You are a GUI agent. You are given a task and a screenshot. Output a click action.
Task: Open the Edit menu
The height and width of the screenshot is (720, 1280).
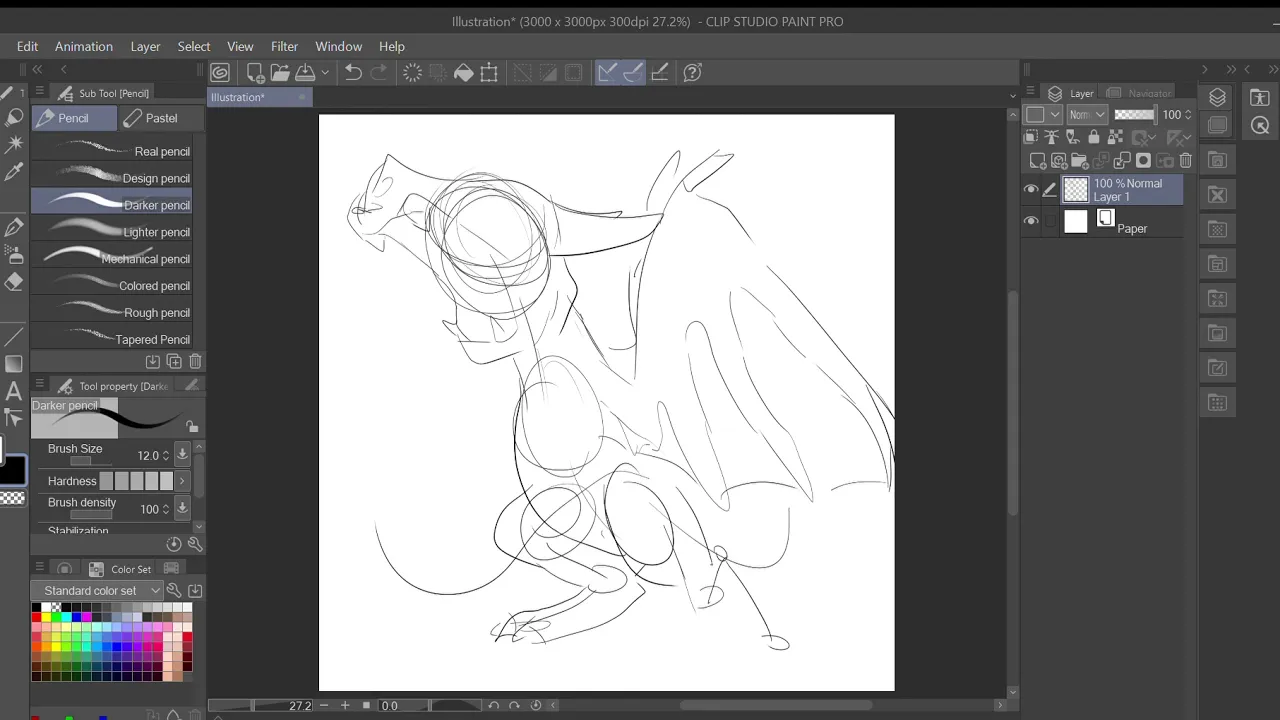pos(27,46)
